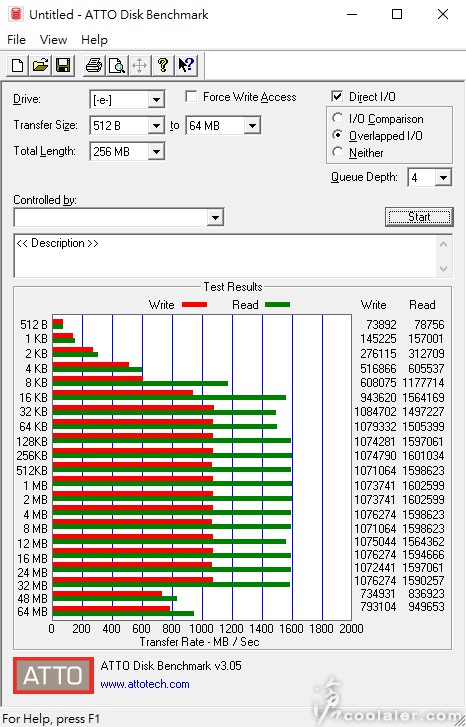The image size is (466, 727).
Task: Click the red Write legend swatch
Action: [194, 305]
